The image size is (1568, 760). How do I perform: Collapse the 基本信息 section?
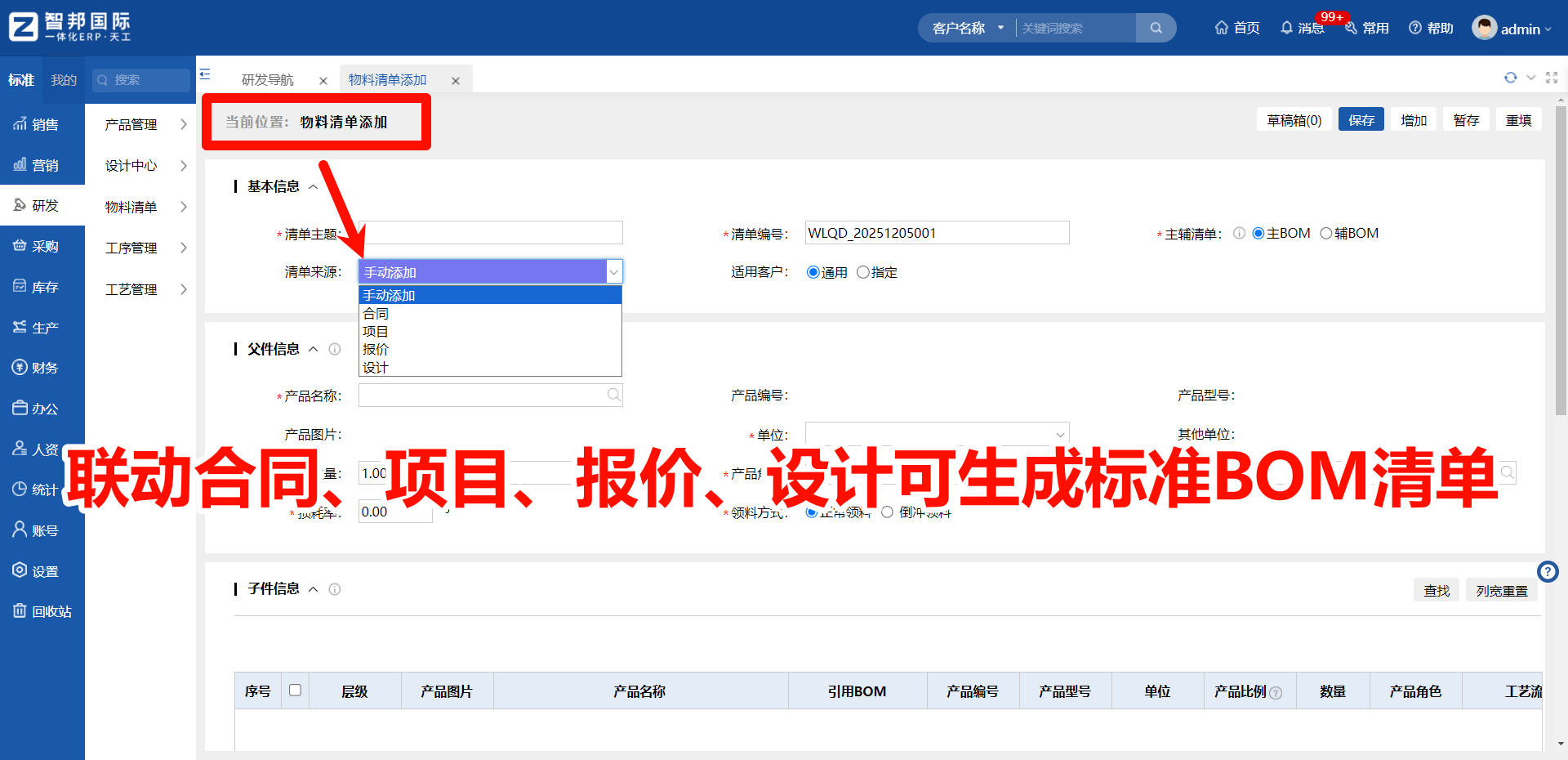(314, 186)
